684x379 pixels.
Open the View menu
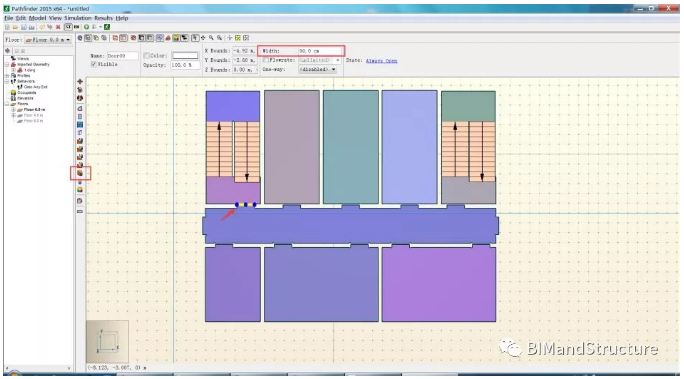(x=55, y=18)
